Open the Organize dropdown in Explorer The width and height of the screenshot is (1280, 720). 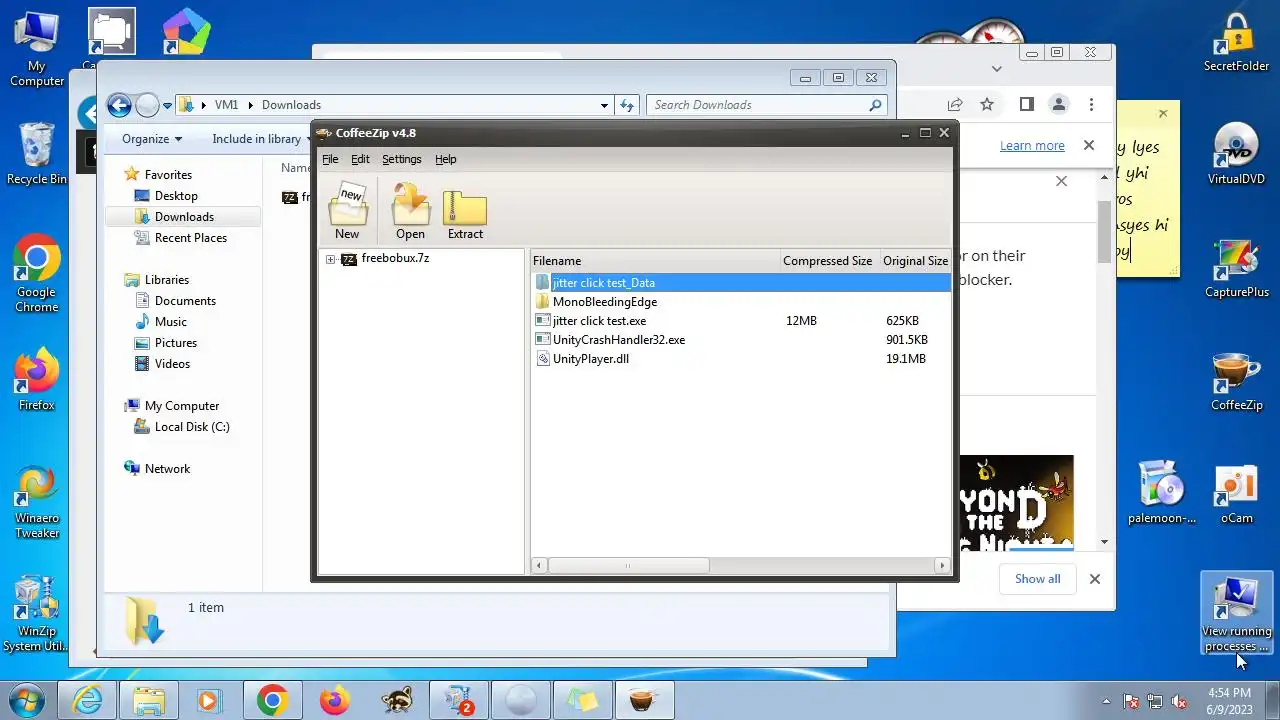(152, 139)
